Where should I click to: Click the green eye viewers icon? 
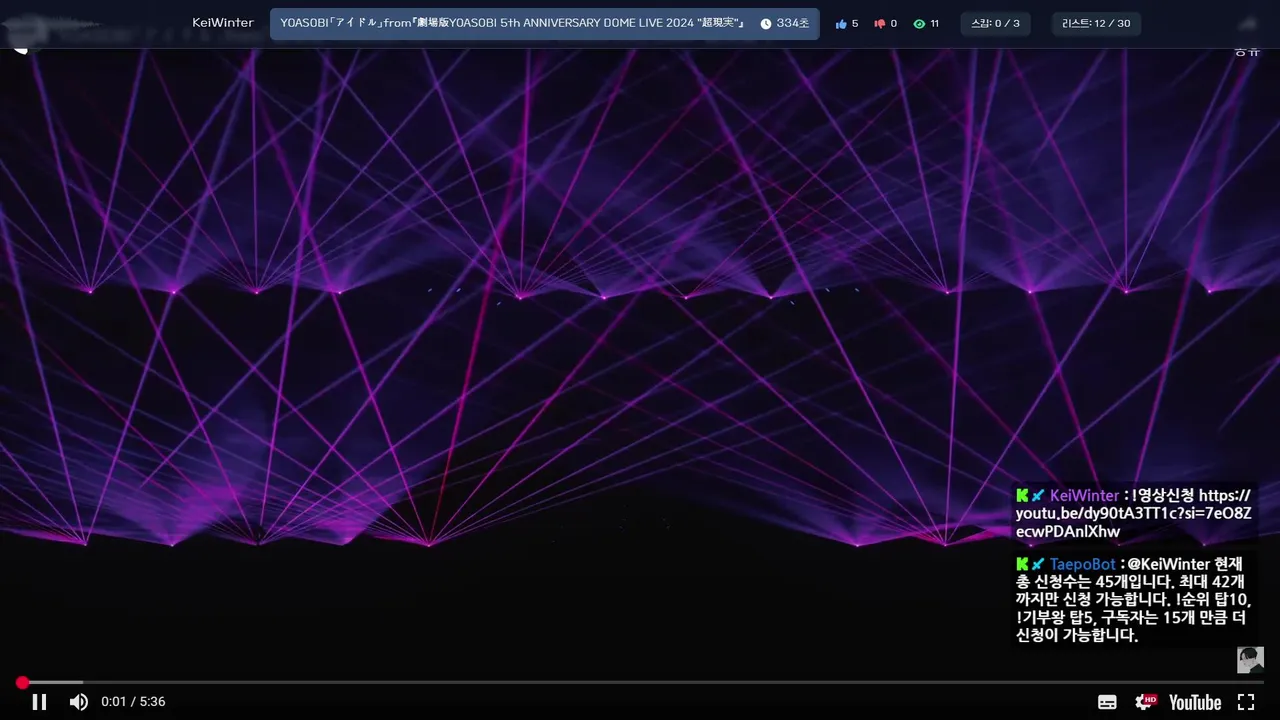(919, 24)
